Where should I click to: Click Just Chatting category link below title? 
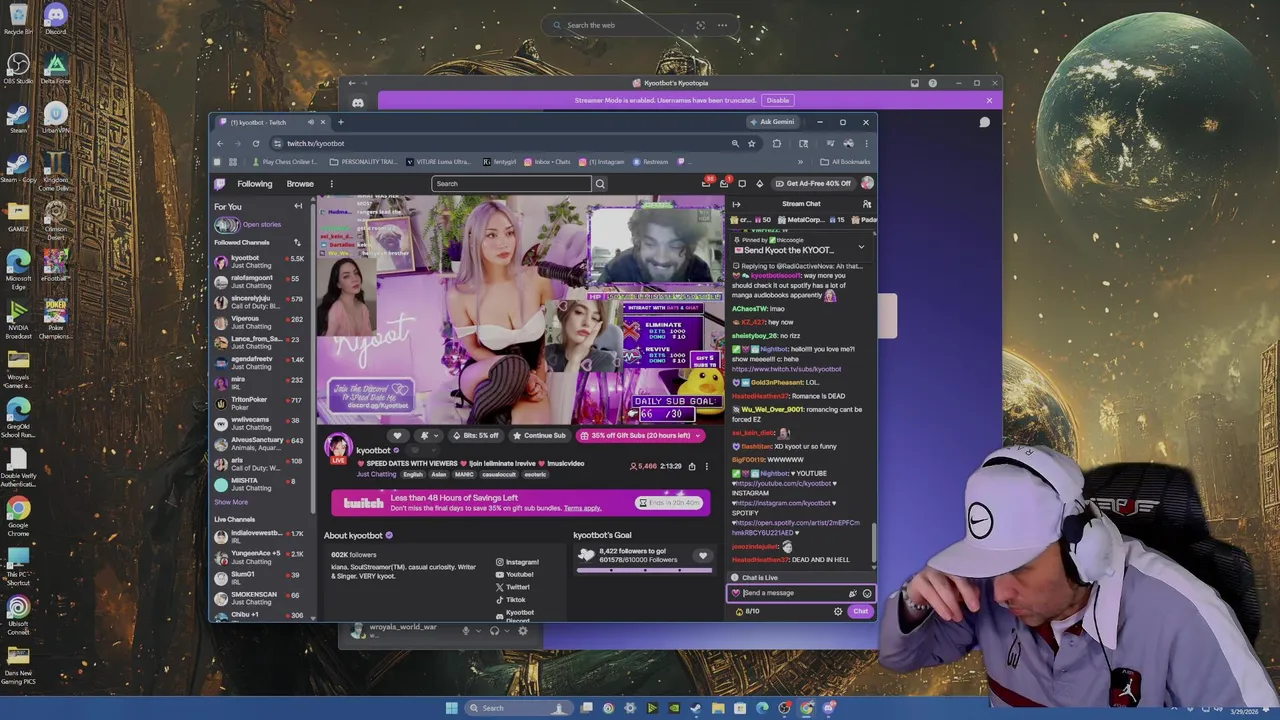tap(377, 474)
